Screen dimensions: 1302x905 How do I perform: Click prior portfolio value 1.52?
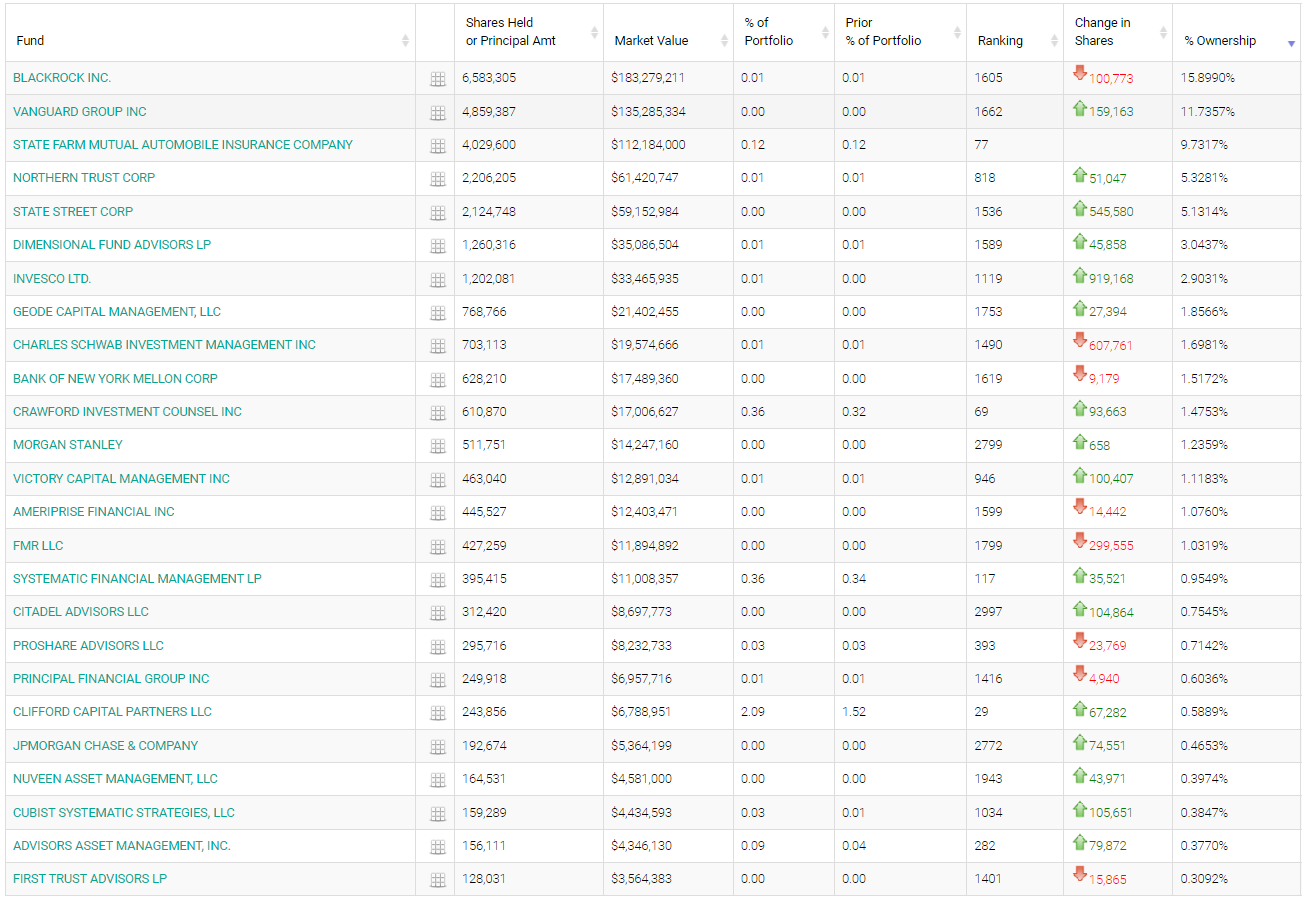tap(854, 712)
